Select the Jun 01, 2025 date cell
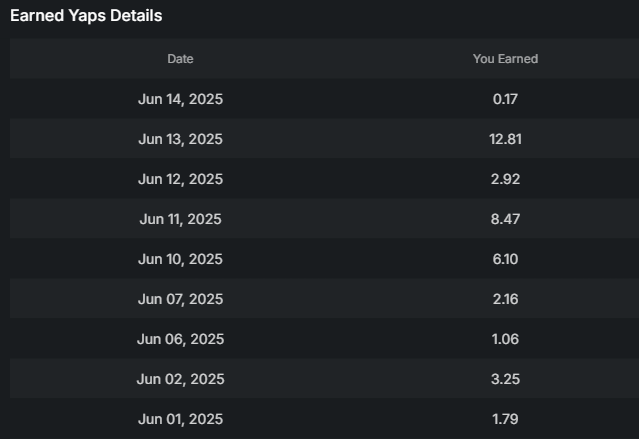This screenshot has height=439, width=639. pos(180,419)
